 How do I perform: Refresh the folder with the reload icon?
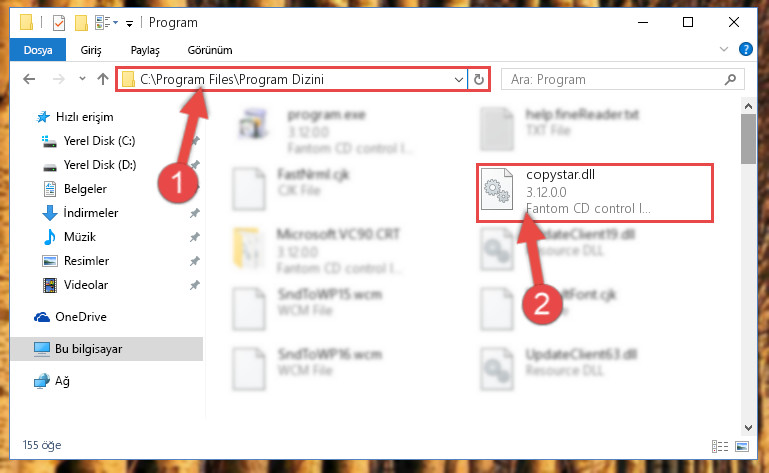[x=479, y=79]
